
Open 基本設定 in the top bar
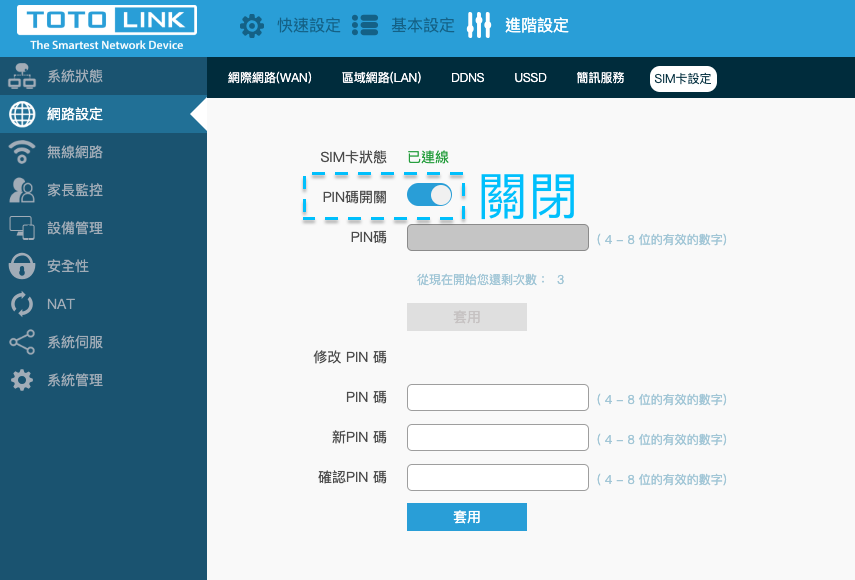423,25
